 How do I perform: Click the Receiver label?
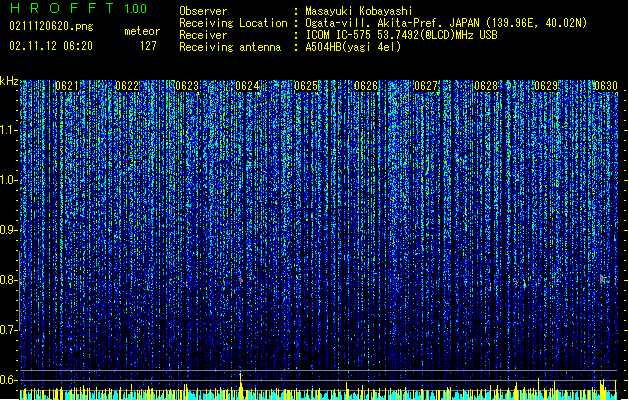pos(203,35)
